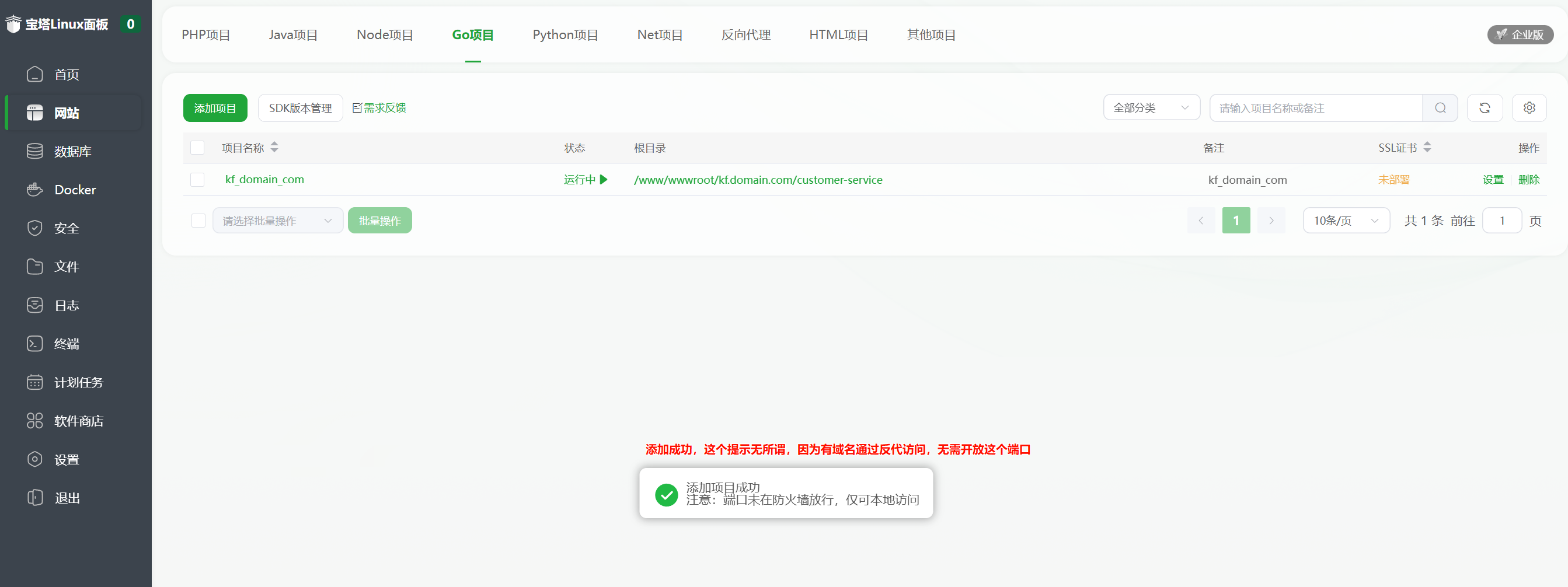Toggle the running status of kf_domain_com

coord(585,180)
